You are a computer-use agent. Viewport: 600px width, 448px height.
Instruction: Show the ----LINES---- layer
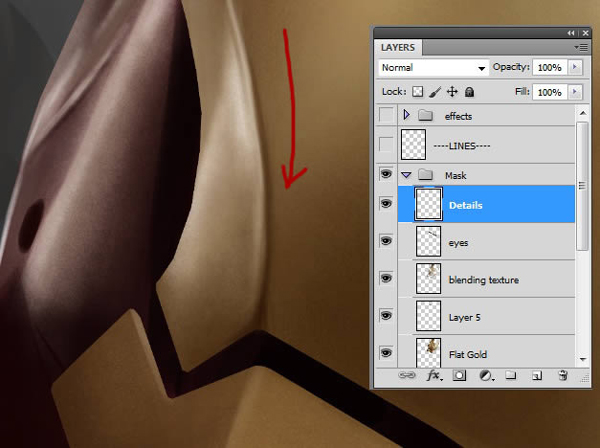pos(386,145)
